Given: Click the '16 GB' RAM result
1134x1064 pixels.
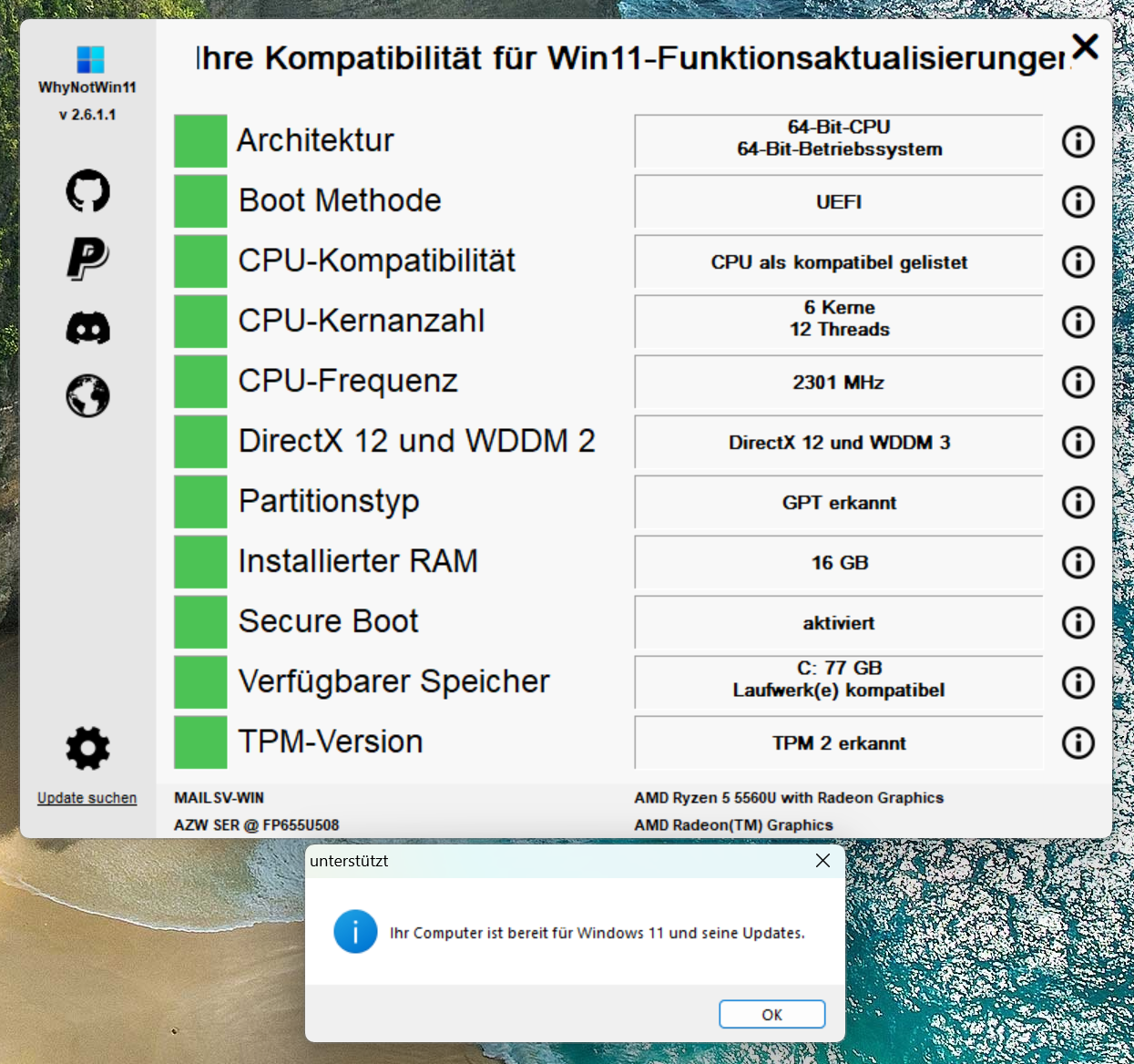Looking at the screenshot, I should point(839,562).
